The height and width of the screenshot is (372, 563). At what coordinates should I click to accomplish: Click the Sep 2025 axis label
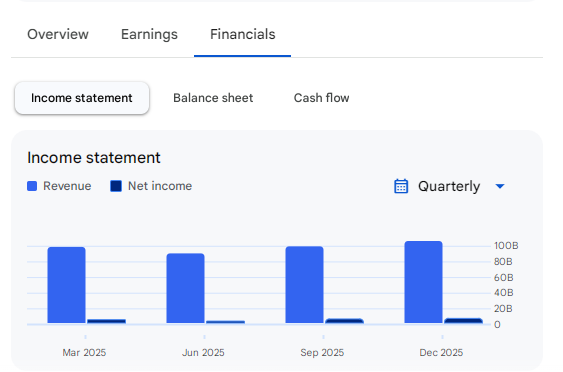click(x=322, y=353)
